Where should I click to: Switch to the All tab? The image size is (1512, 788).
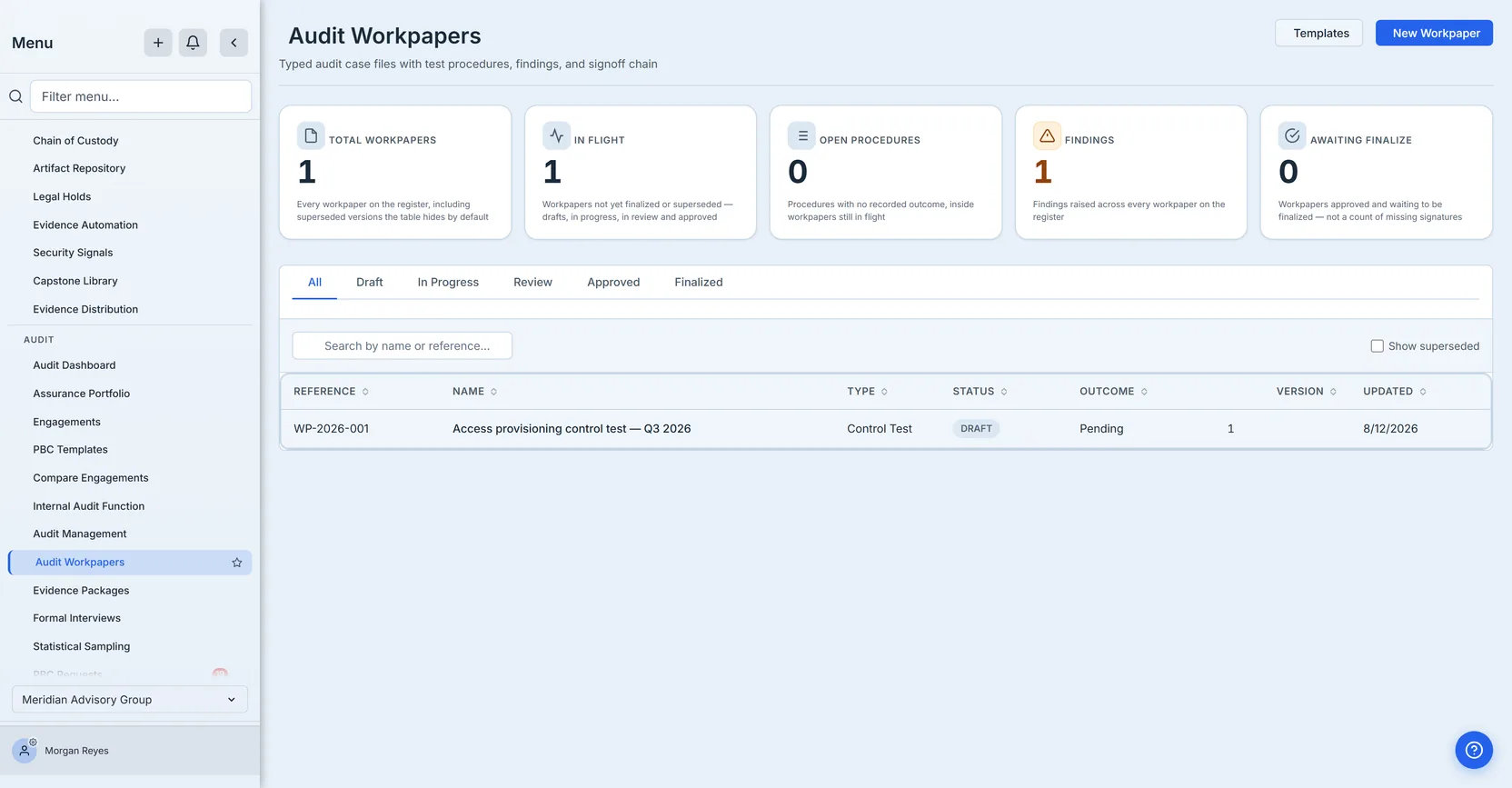click(314, 283)
